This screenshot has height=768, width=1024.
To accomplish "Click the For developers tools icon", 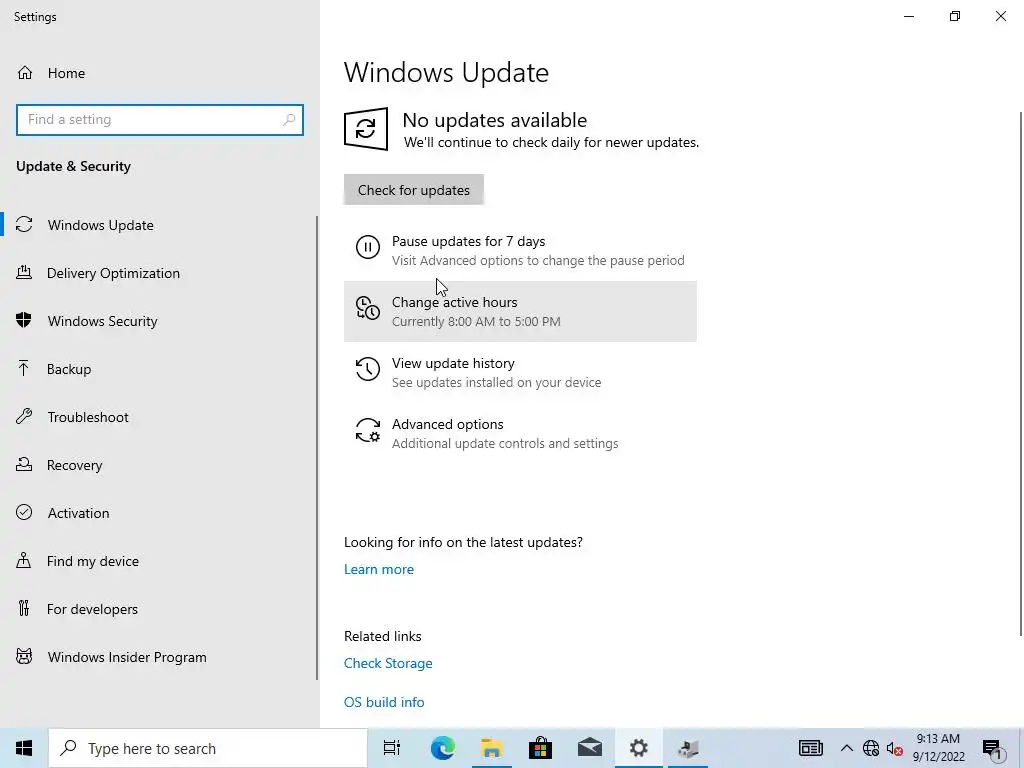I will click(x=24, y=609).
